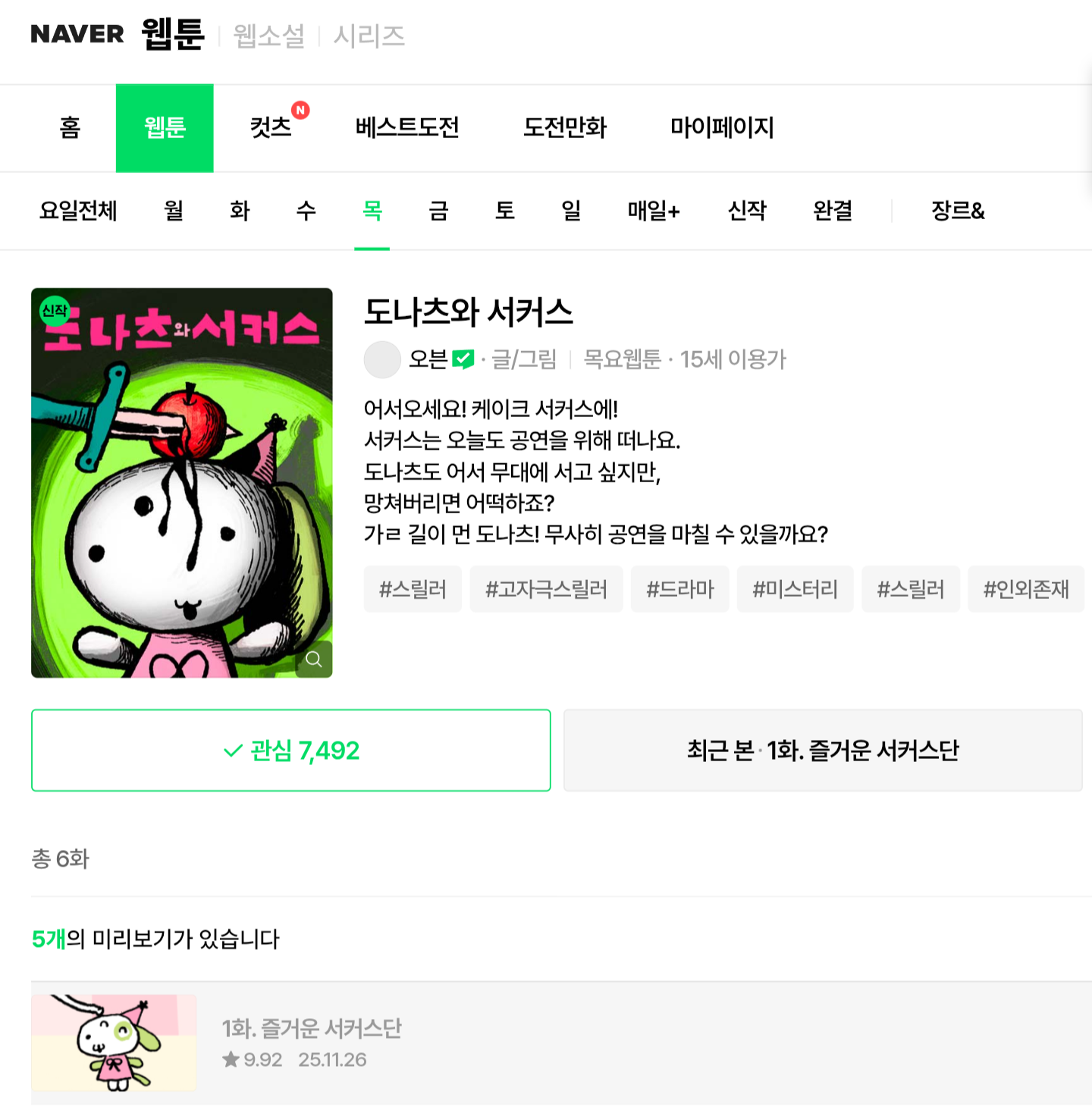This screenshot has width=1092, height=1116.
Task: Open episode 1화 thumbnail image
Action: (114, 1042)
